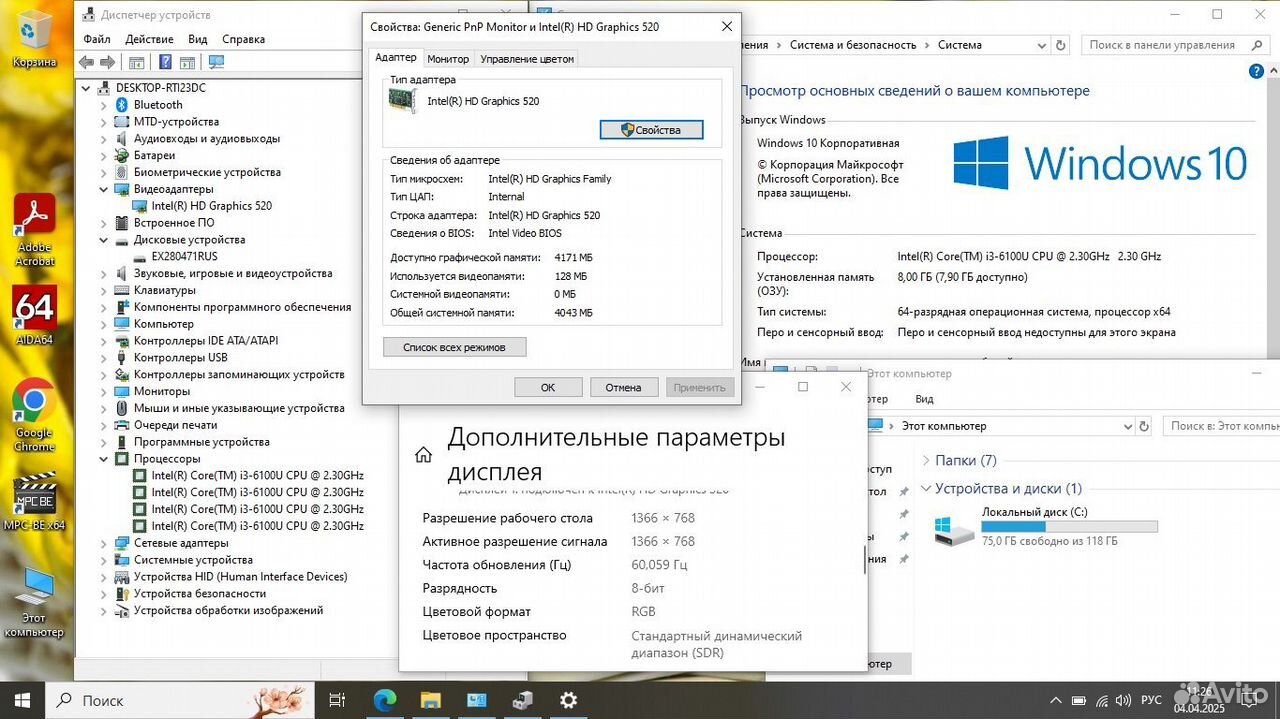Open the Adobe Acrobat desktop shortcut

(34, 230)
